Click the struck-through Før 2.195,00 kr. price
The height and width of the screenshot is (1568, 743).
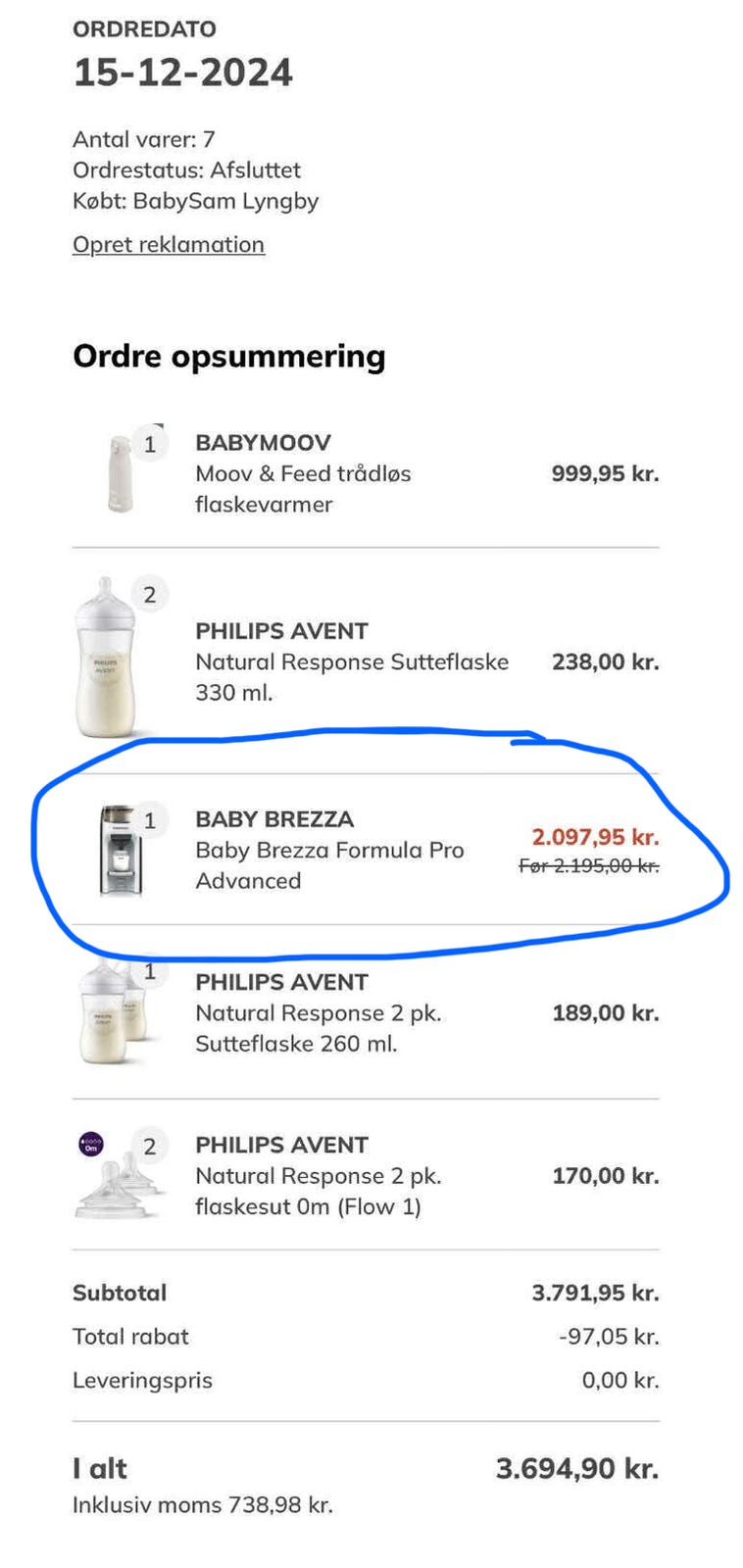(588, 865)
